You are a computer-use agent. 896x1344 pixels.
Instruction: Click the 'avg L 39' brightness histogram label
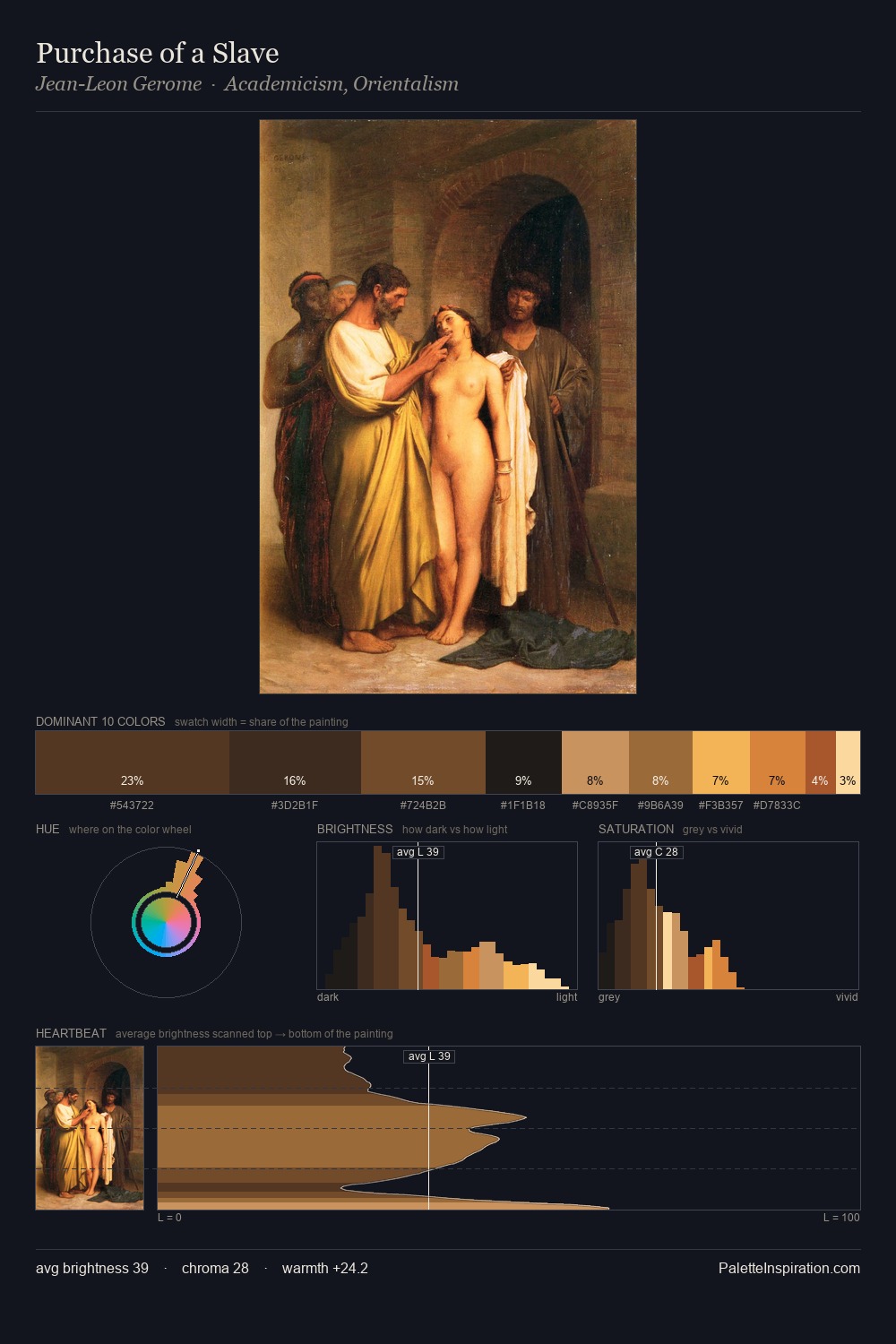coord(418,852)
